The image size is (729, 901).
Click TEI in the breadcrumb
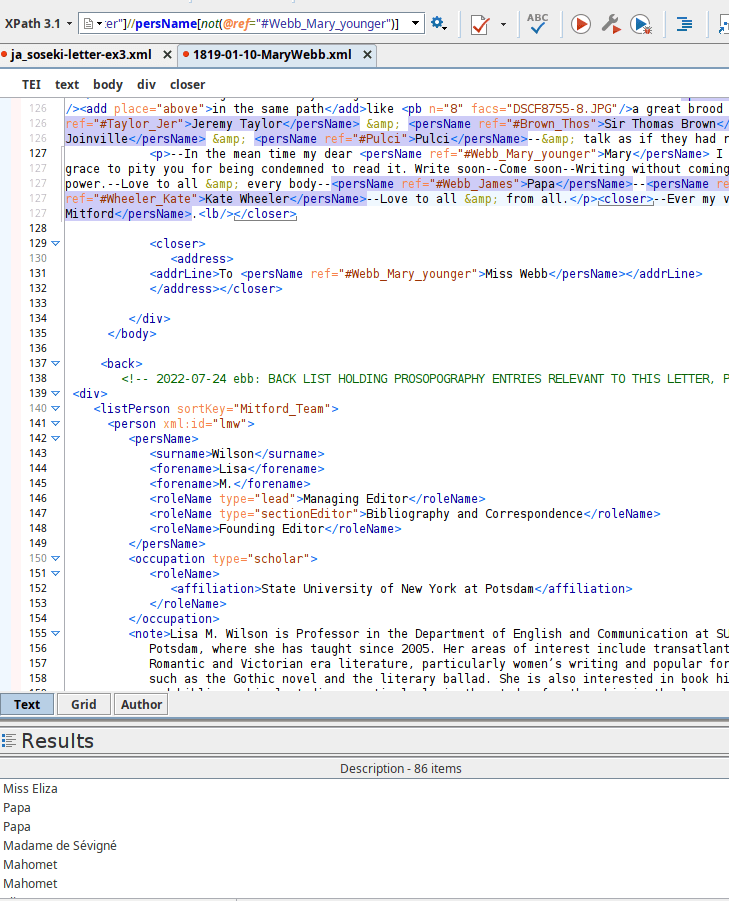click(x=31, y=84)
